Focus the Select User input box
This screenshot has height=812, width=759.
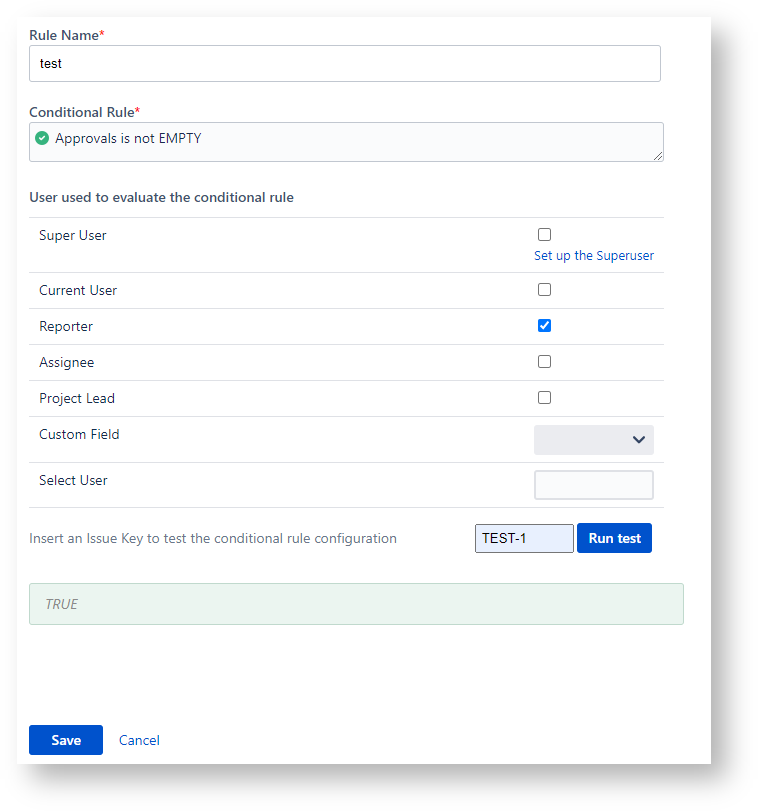[x=593, y=485]
